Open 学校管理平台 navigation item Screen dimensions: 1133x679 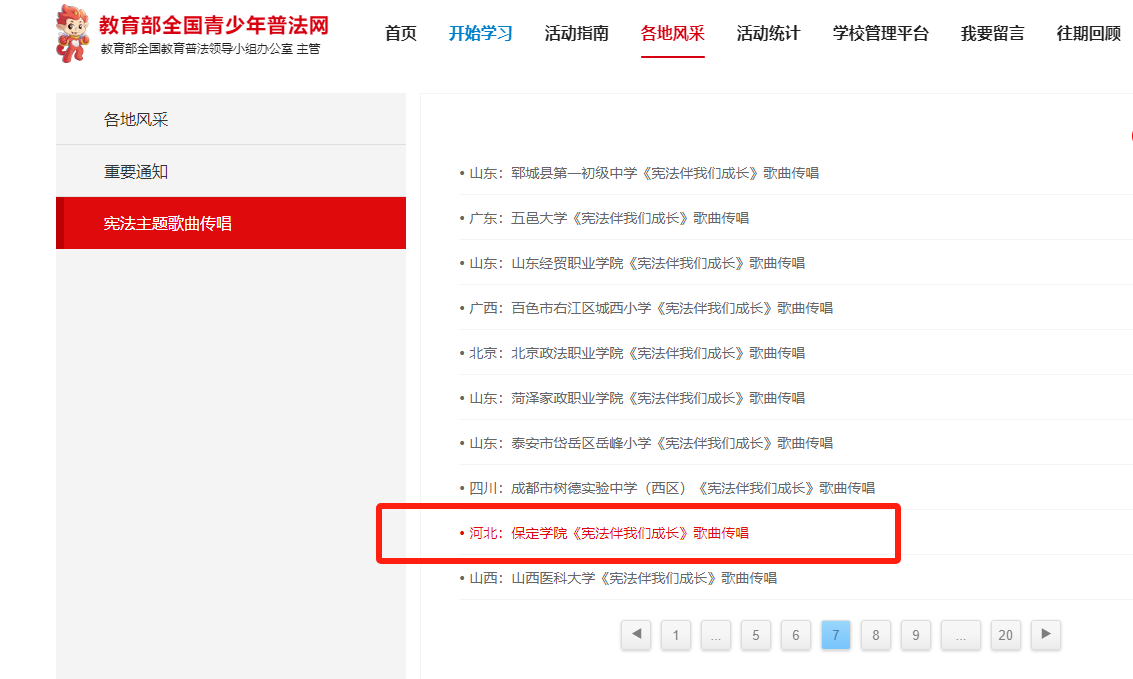click(880, 34)
